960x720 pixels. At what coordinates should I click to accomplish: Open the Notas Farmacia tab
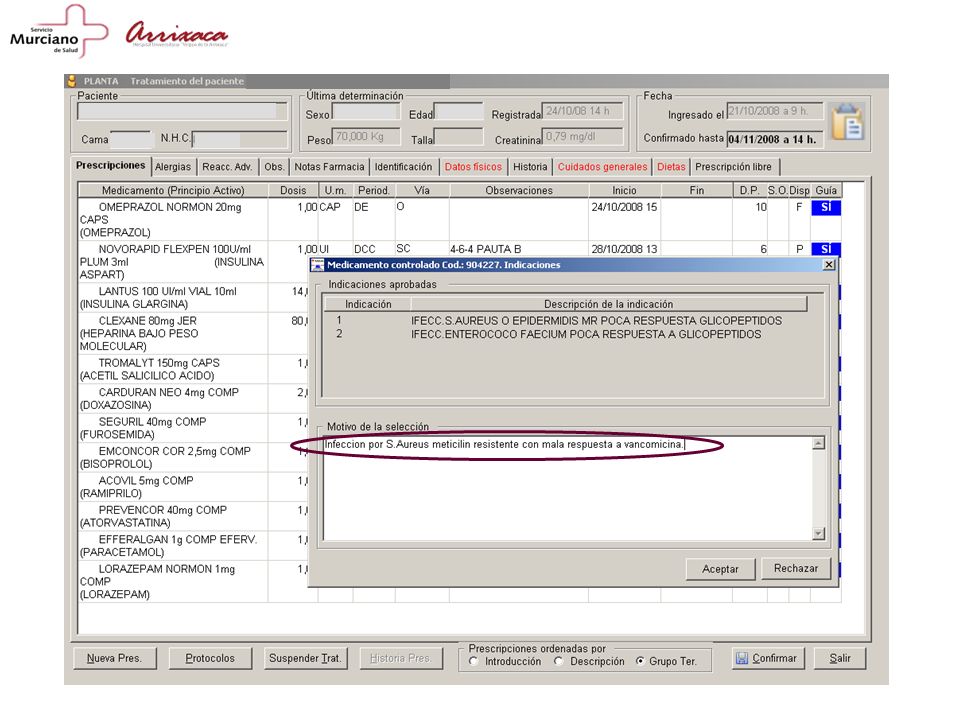[329, 167]
